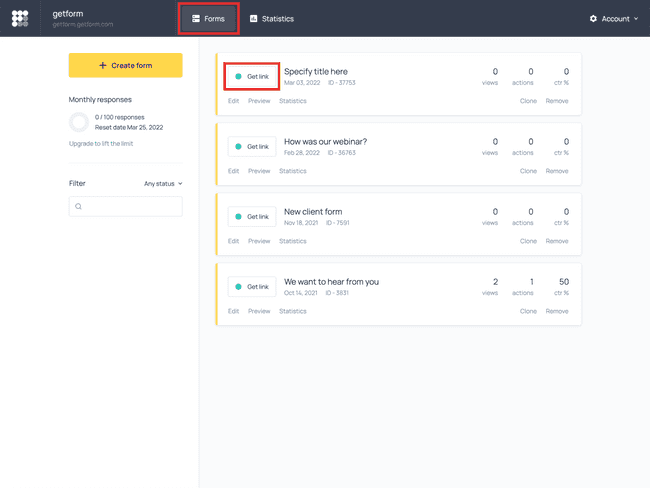This screenshot has width=650, height=488.
Task: Clone the We want to hear from you form
Action: coord(528,311)
